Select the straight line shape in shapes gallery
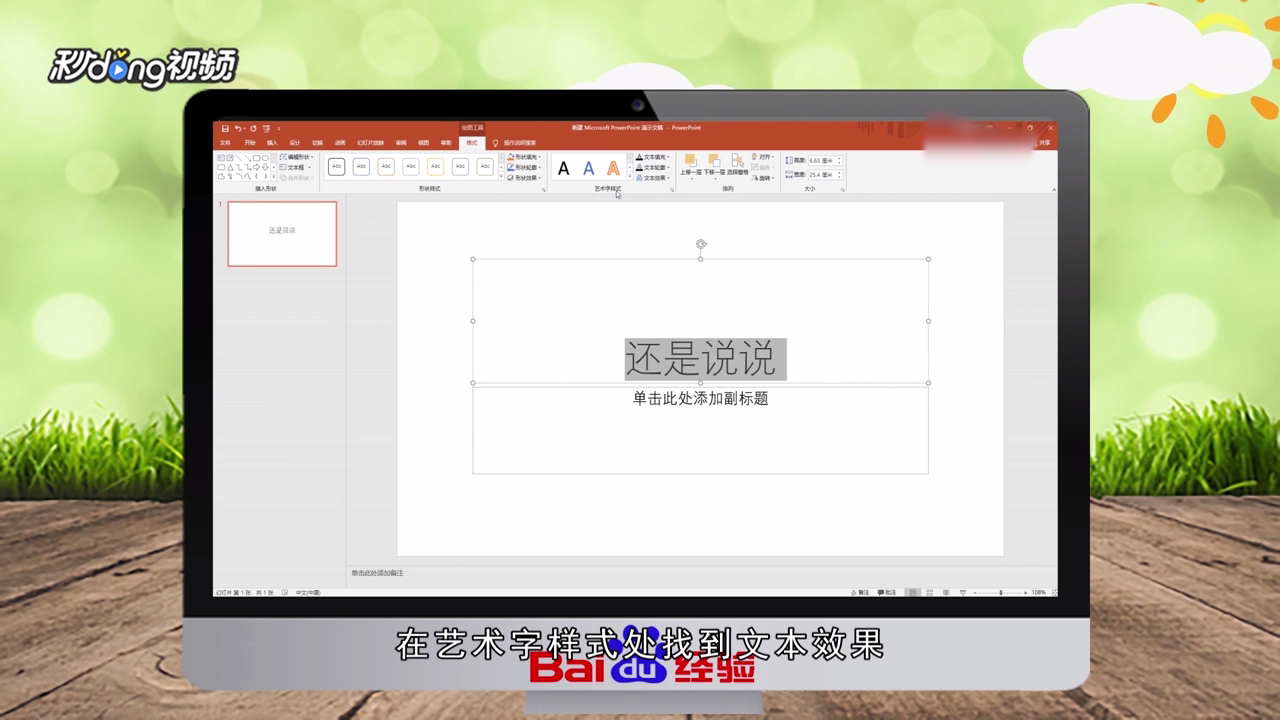The width and height of the screenshot is (1280, 720). 239,158
